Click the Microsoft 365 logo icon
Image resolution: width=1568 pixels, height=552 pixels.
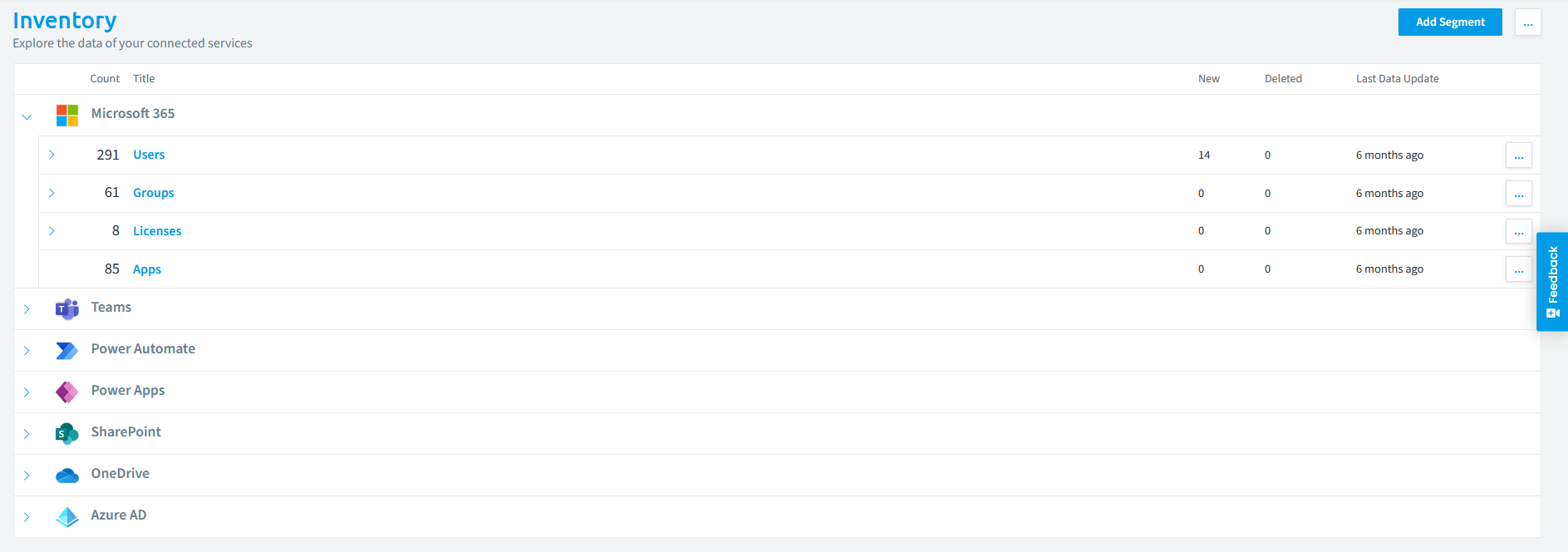tap(67, 115)
